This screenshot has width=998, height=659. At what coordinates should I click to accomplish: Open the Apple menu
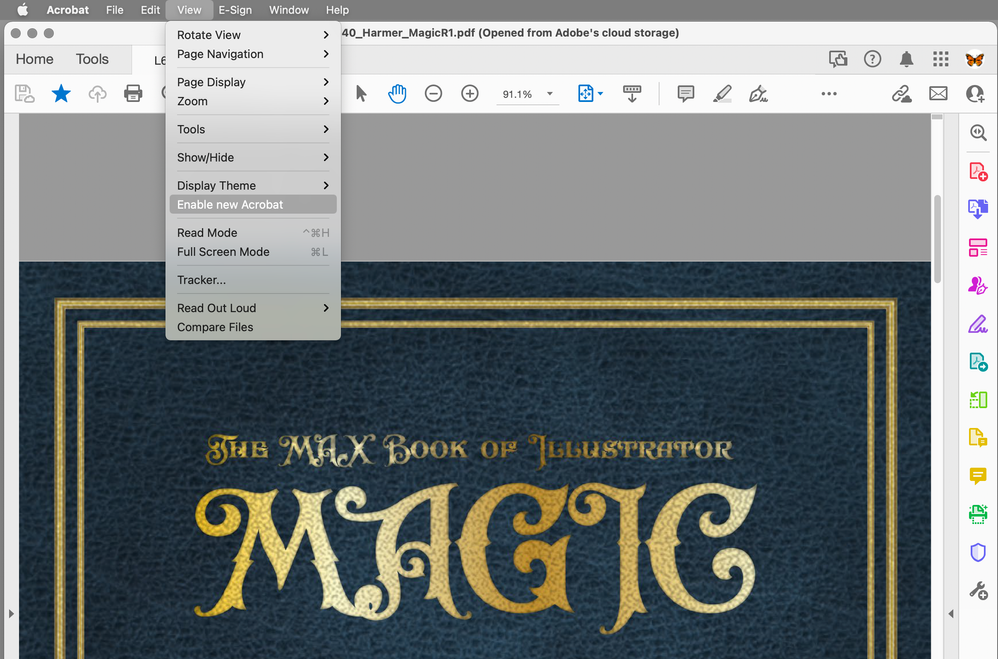click(x=22, y=10)
